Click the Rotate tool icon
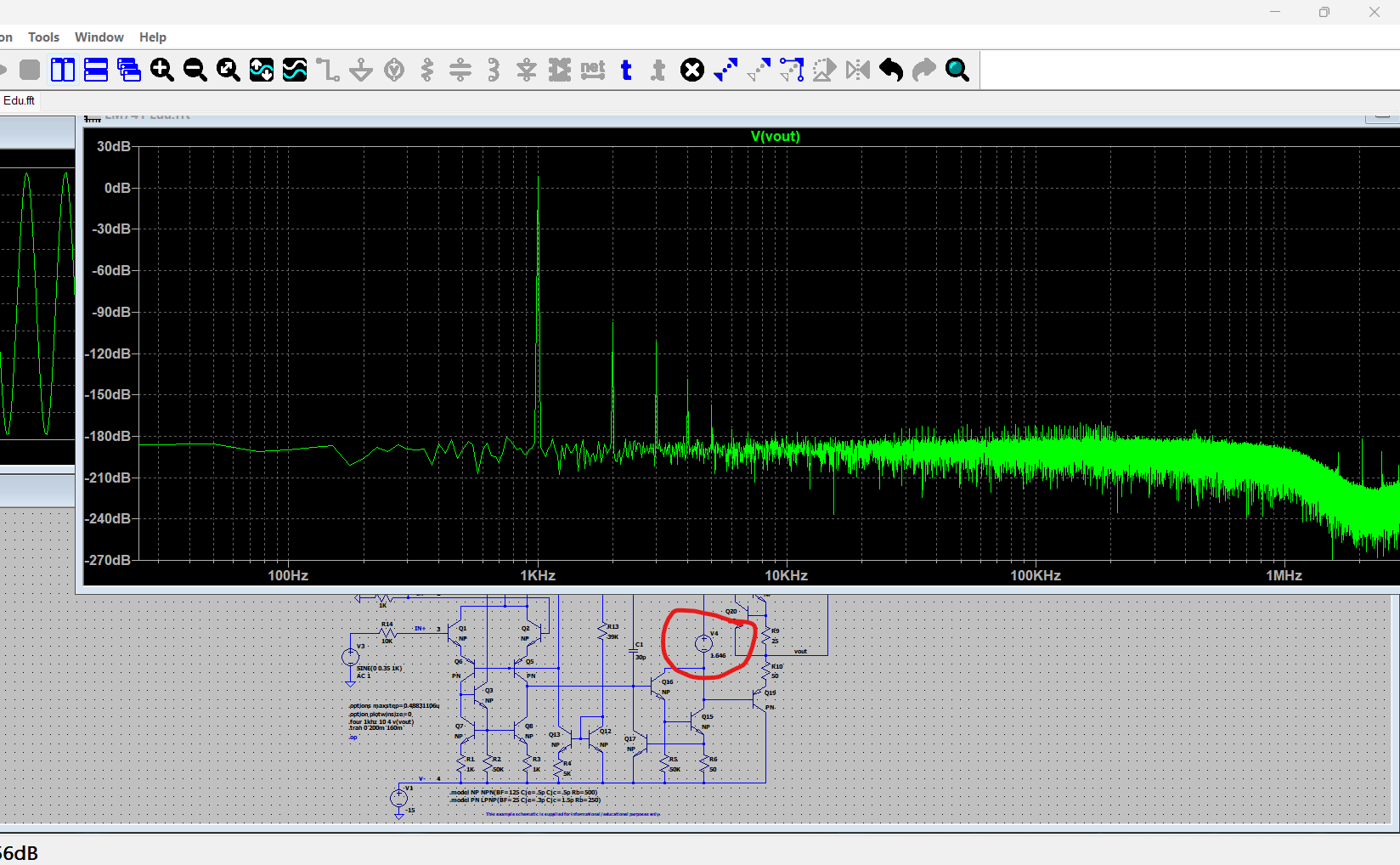The image size is (1400, 865). coord(825,70)
